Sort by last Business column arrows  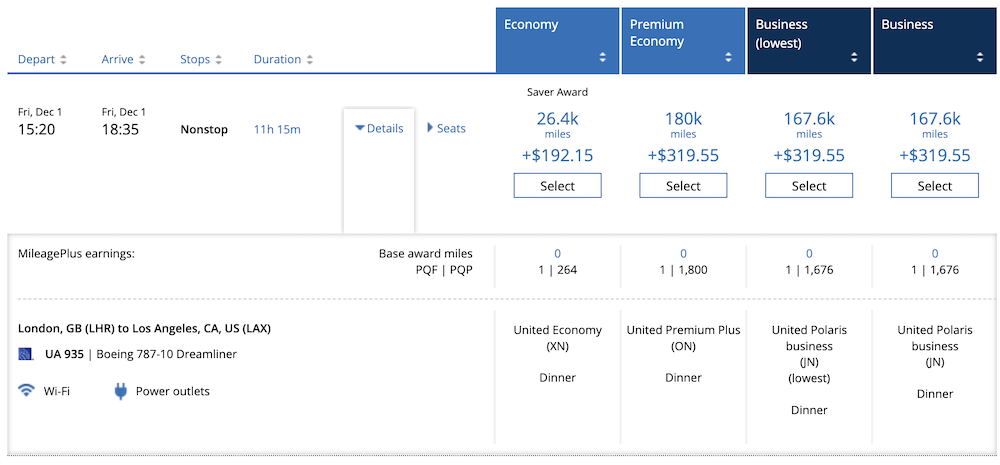pos(980,57)
